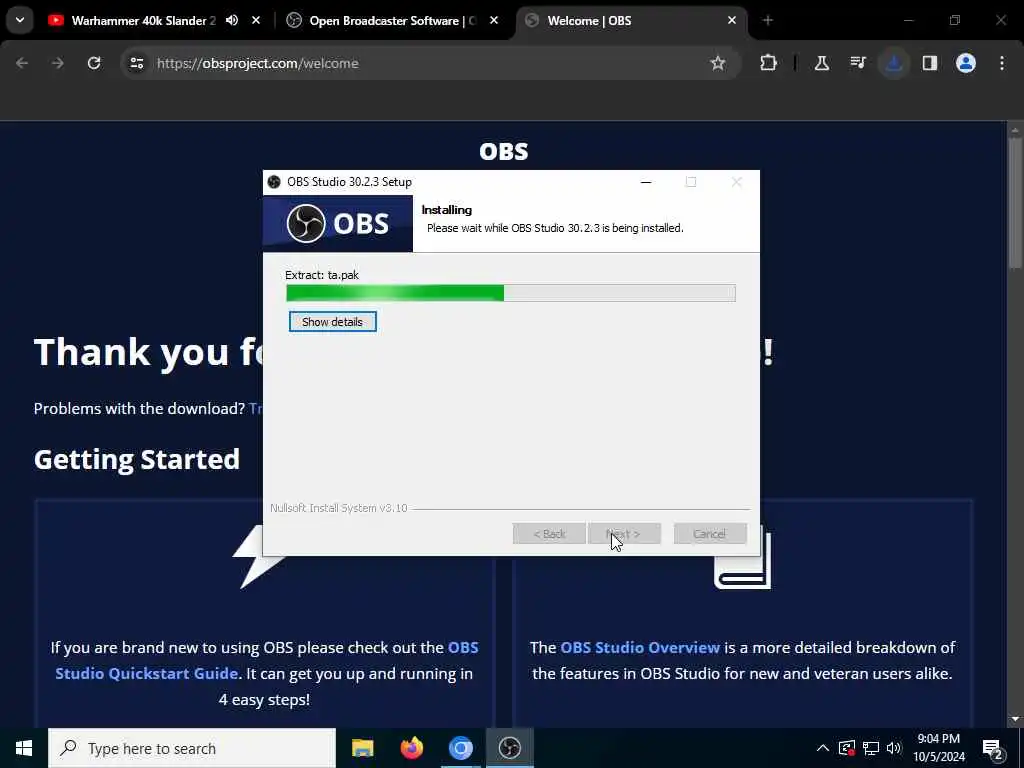Open the network icon in system tray
Viewport: 1024px width, 768px height.
click(871, 748)
